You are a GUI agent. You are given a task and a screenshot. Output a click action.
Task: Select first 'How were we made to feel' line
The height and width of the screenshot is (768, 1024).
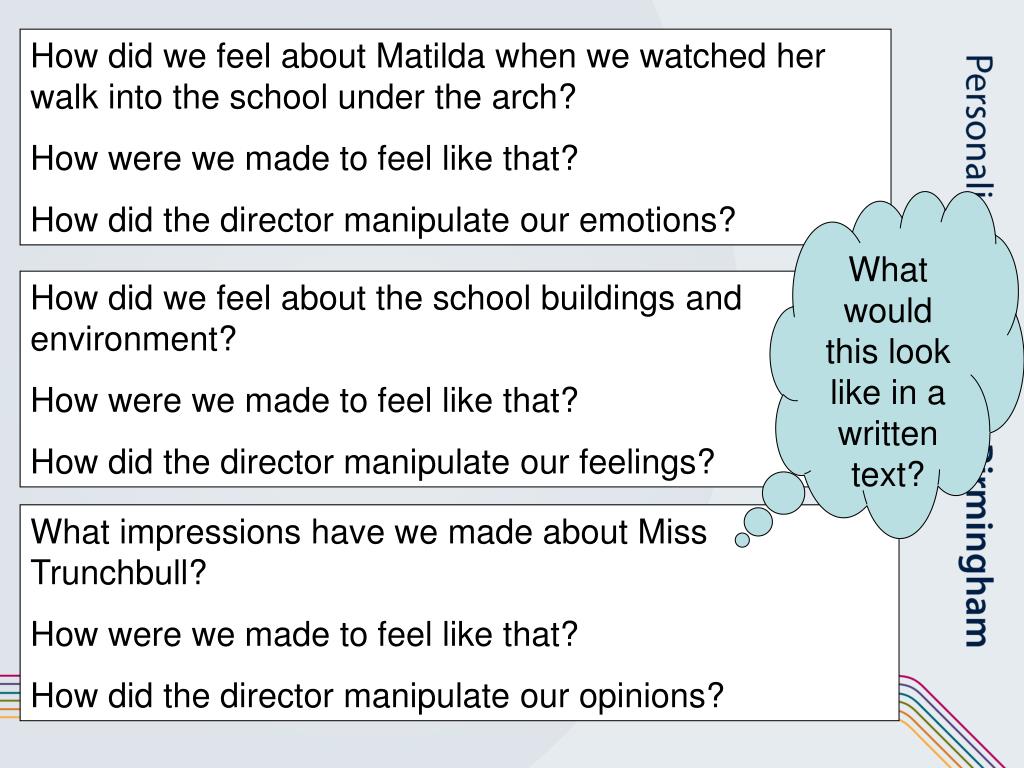coord(304,158)
